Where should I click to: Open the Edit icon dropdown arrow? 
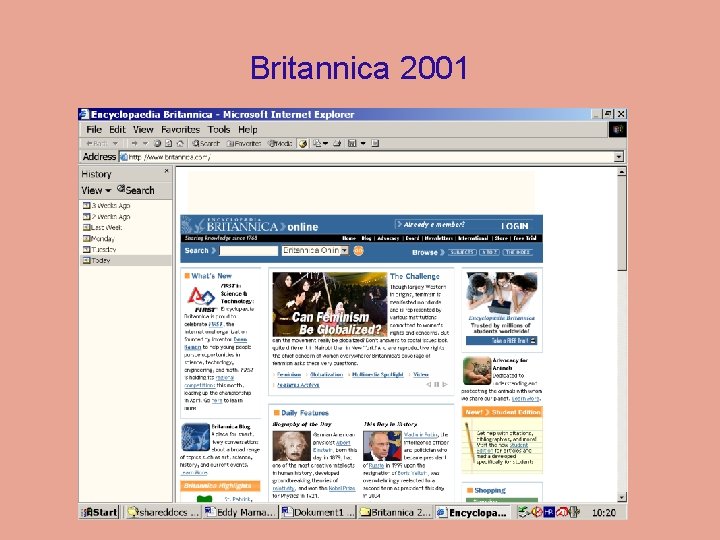point(363,143)
